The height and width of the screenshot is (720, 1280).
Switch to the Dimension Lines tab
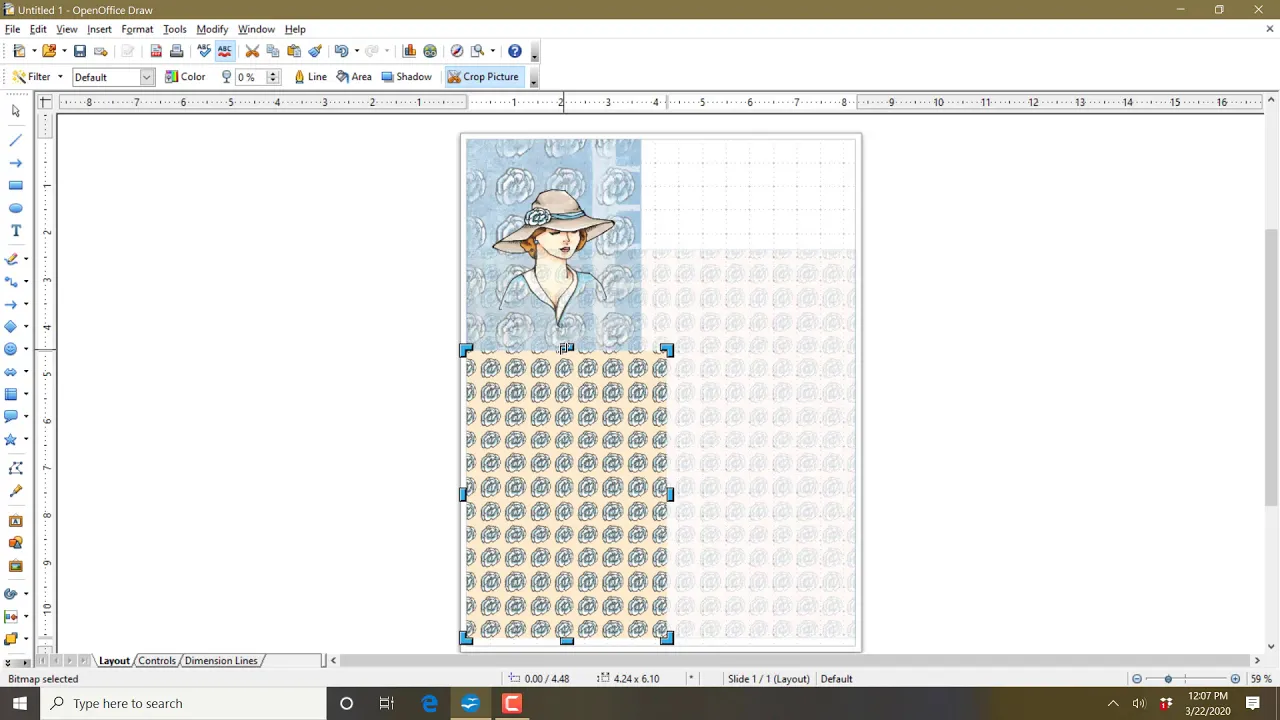[x=221, y=661]
